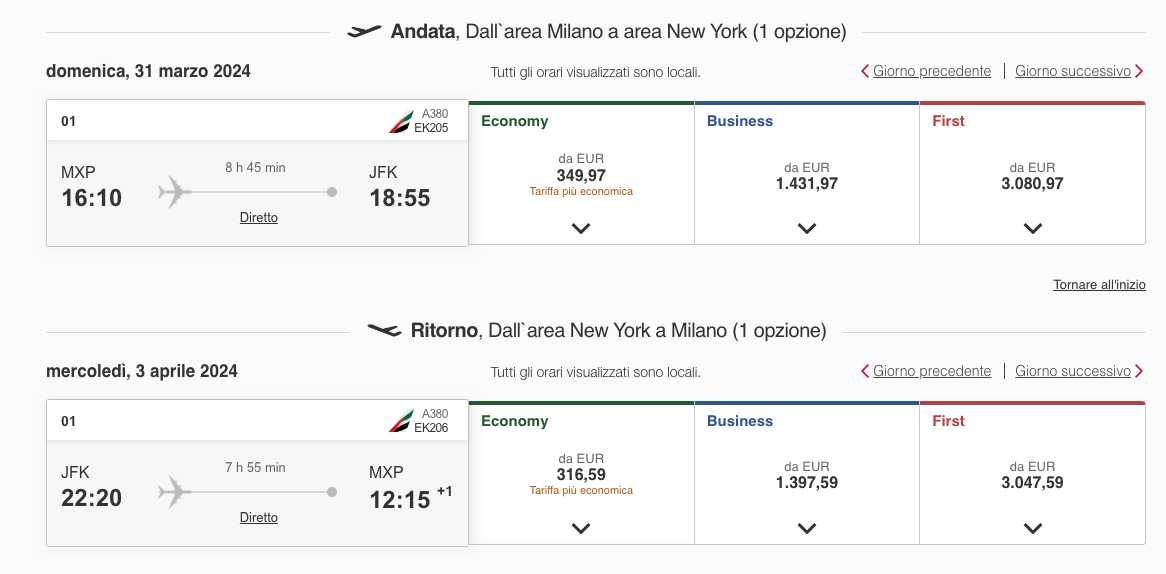
Task: Click the Tornare all'inizio link
Action: [1099, 285]
